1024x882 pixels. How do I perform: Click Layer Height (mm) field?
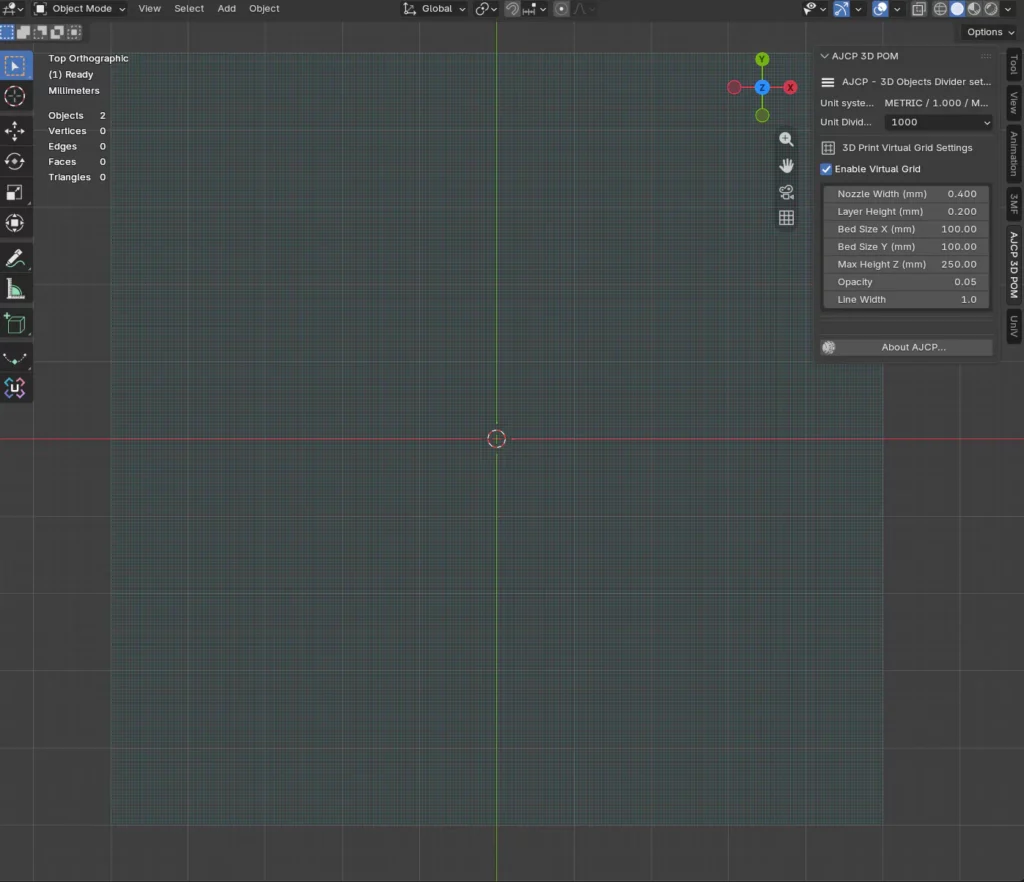(x=906, y=212)
